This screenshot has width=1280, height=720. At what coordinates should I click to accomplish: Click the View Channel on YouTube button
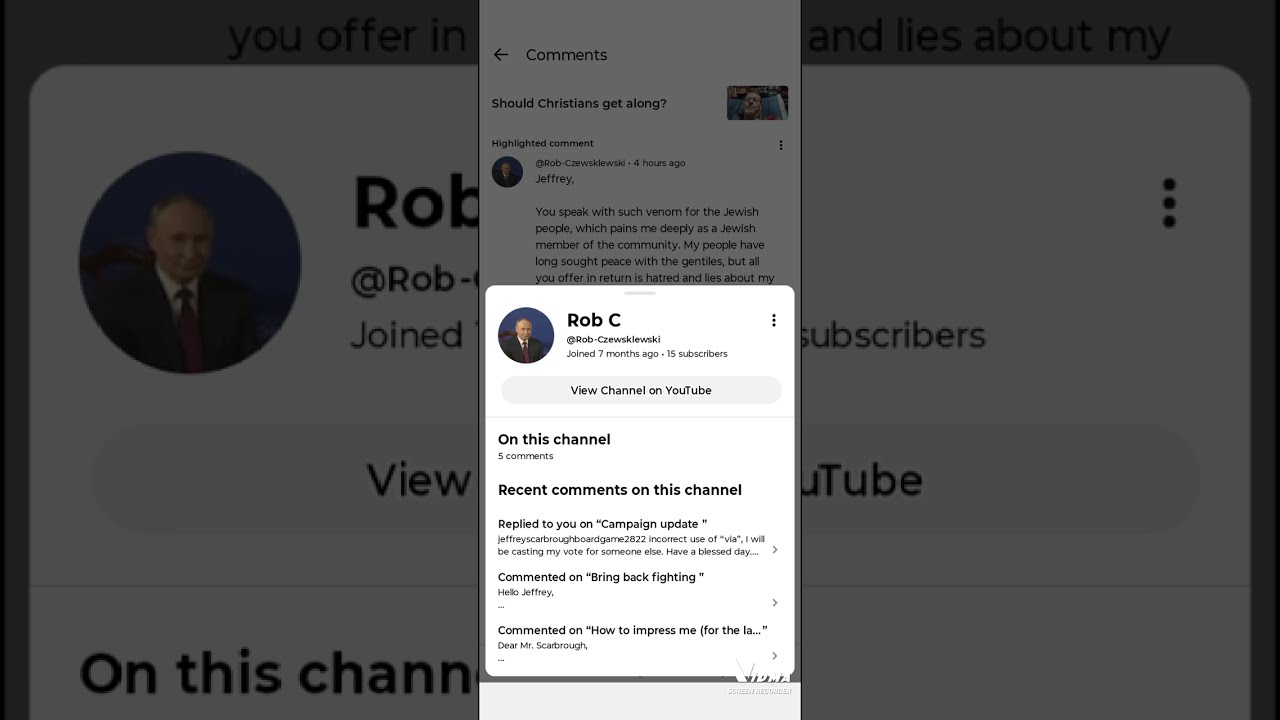(x=641, y=390)
